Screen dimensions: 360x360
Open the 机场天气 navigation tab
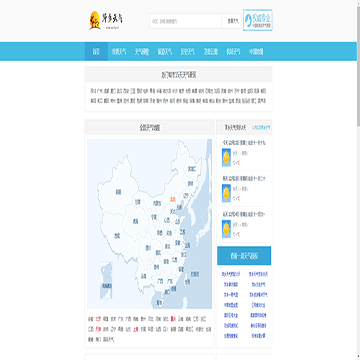233,52
